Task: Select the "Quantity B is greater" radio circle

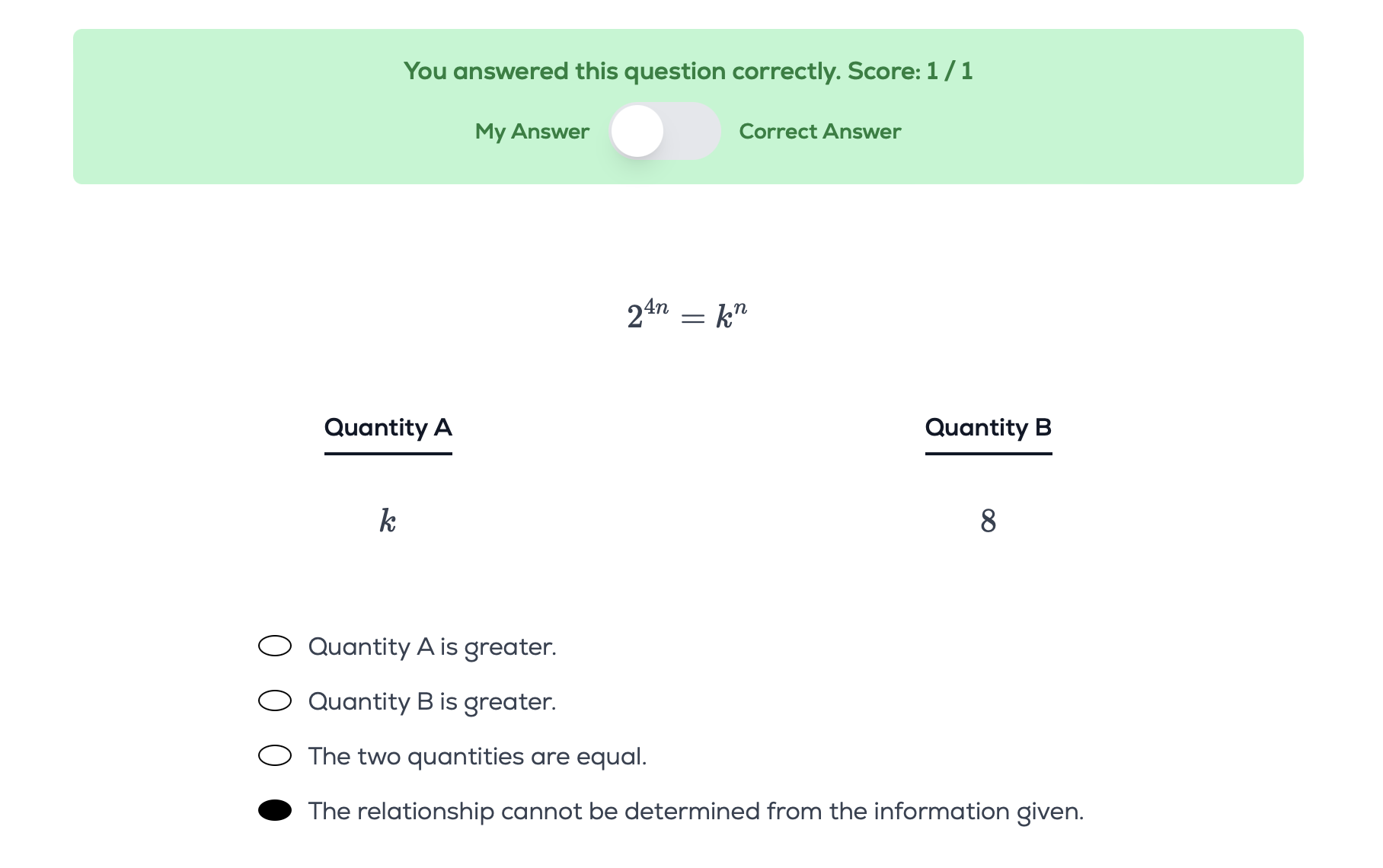Action: pos(275,700)
